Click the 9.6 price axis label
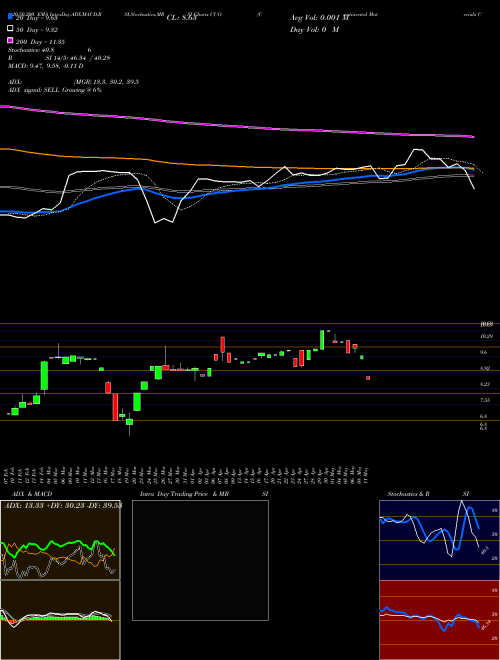The height and width of the screenshot is (660, 500). (484, 352)
